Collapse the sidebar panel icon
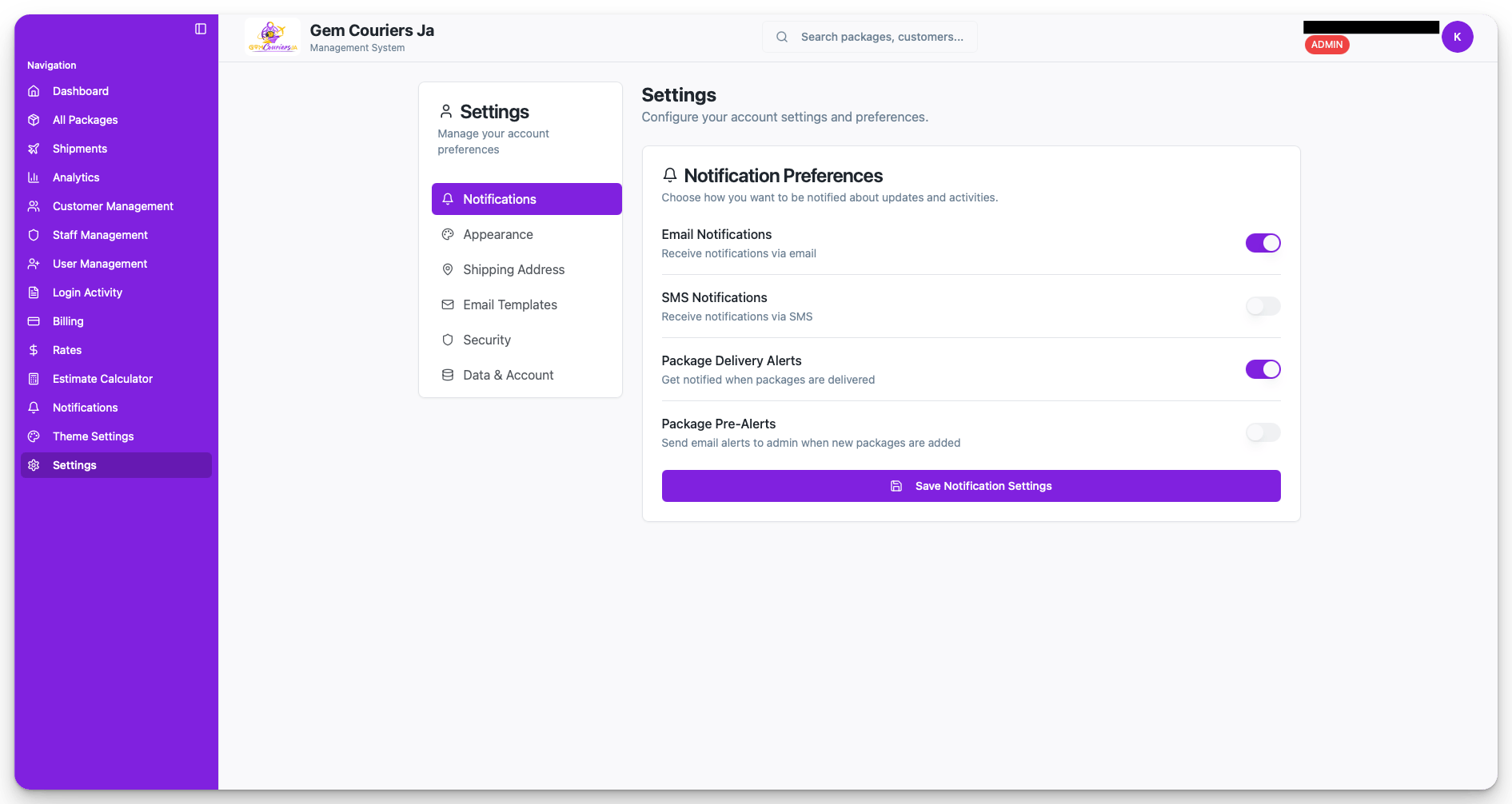The height and width of the screenshot is (804, 1512). click(x=201, y=29)
